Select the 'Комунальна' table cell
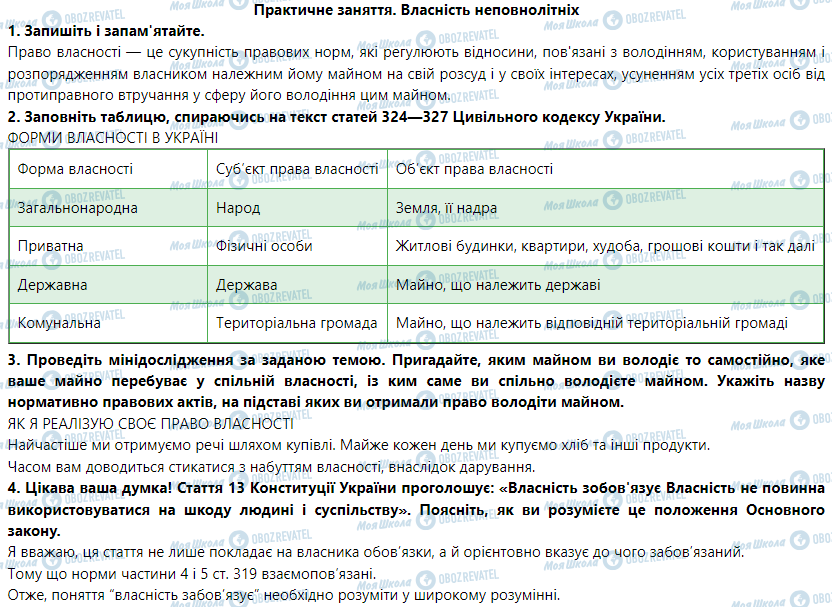Viewport: 832px width, 607px height. [59, 323]
